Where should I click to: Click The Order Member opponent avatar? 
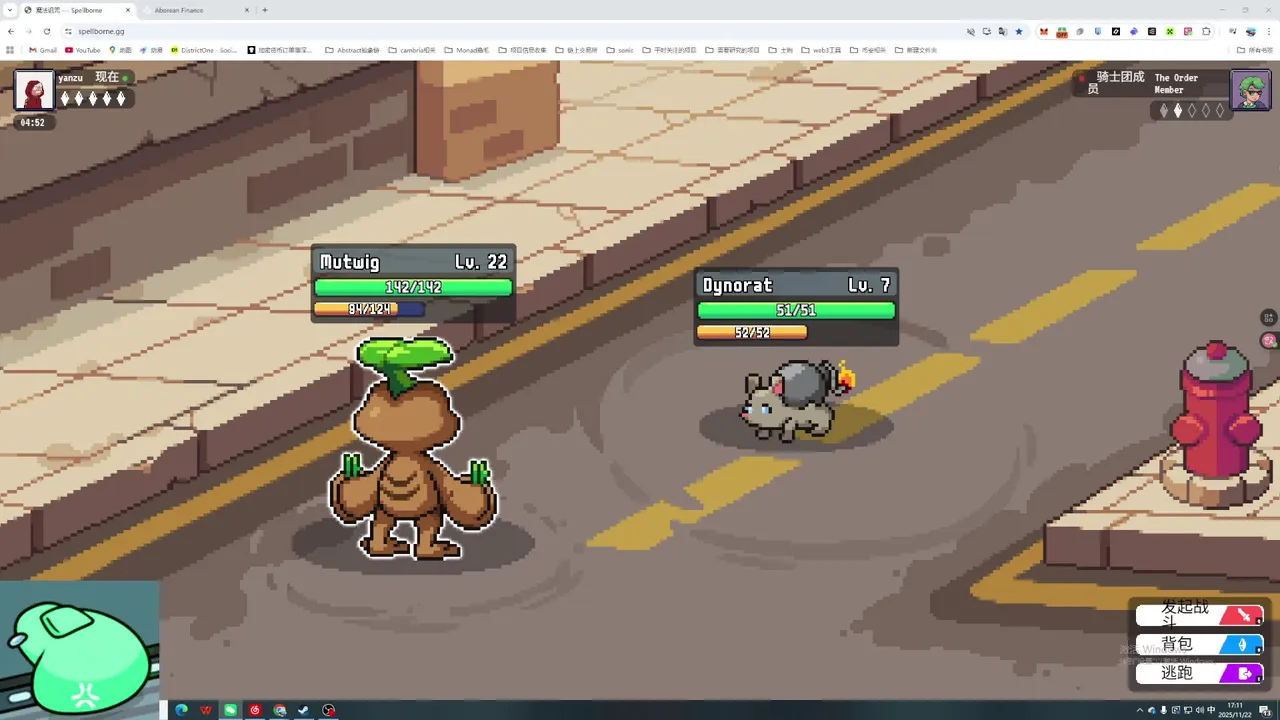tap(1250, 90)
